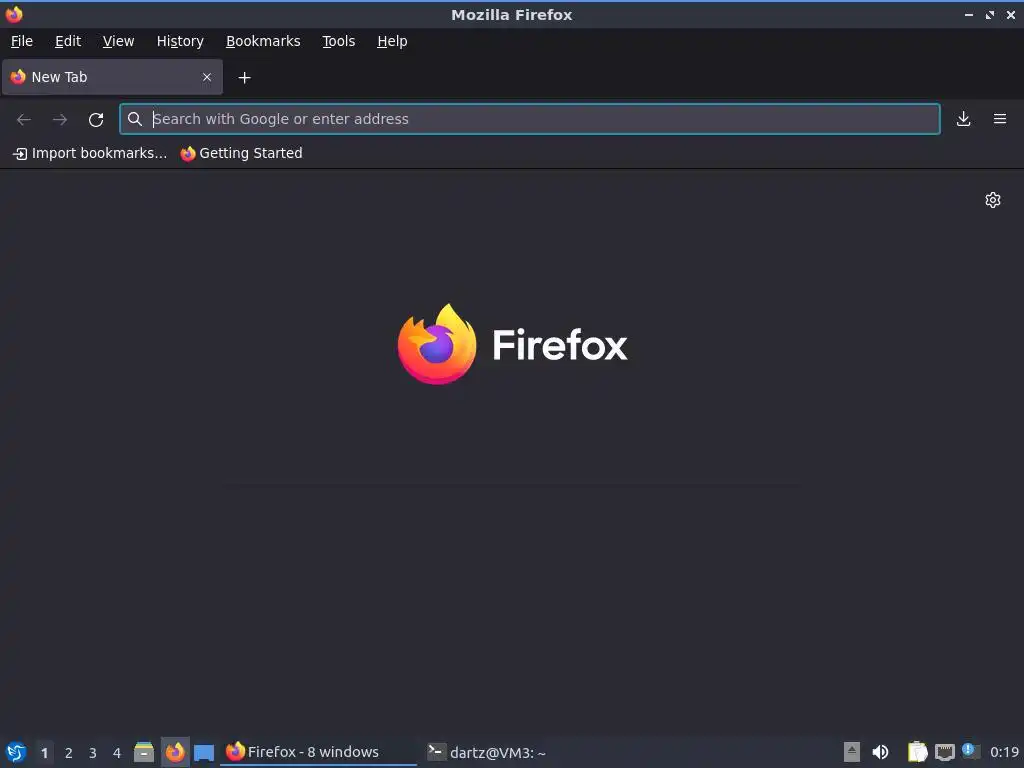This screenshot has width=1024, height=768.
Task: Select the New Tab tab
Action: click(x=112, y=77)
